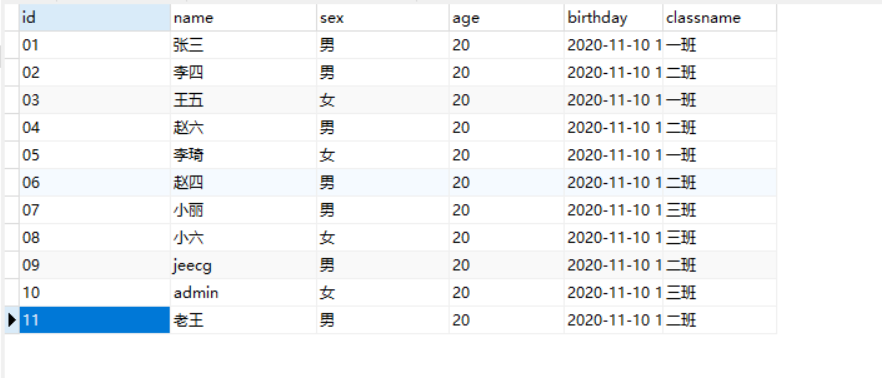
Task: Select the birthday column header
Action: click(614, 17)
